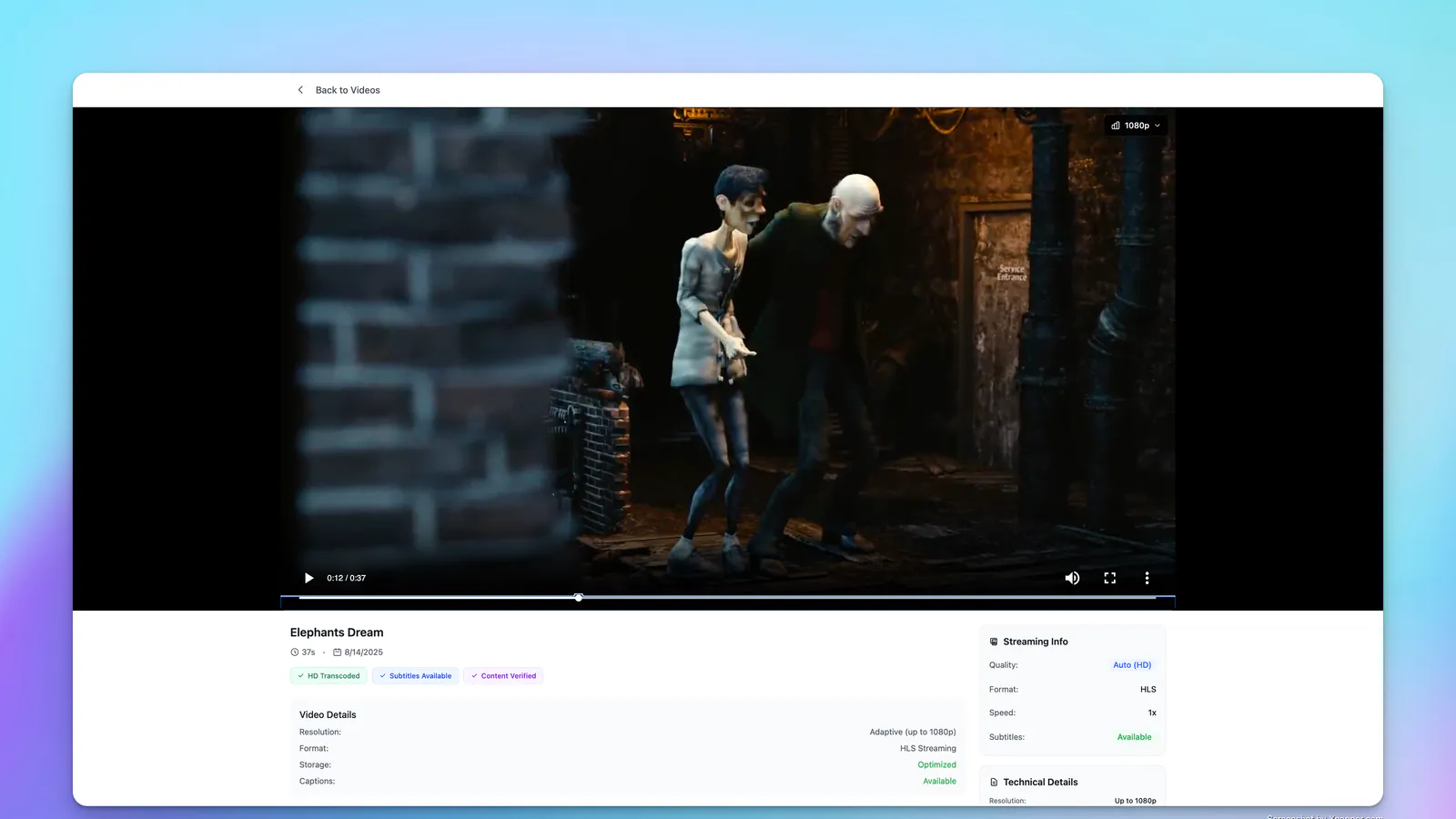Click the Elephants Dream title
Viewport: 1456px width, 819px height.
pos(337,632)
